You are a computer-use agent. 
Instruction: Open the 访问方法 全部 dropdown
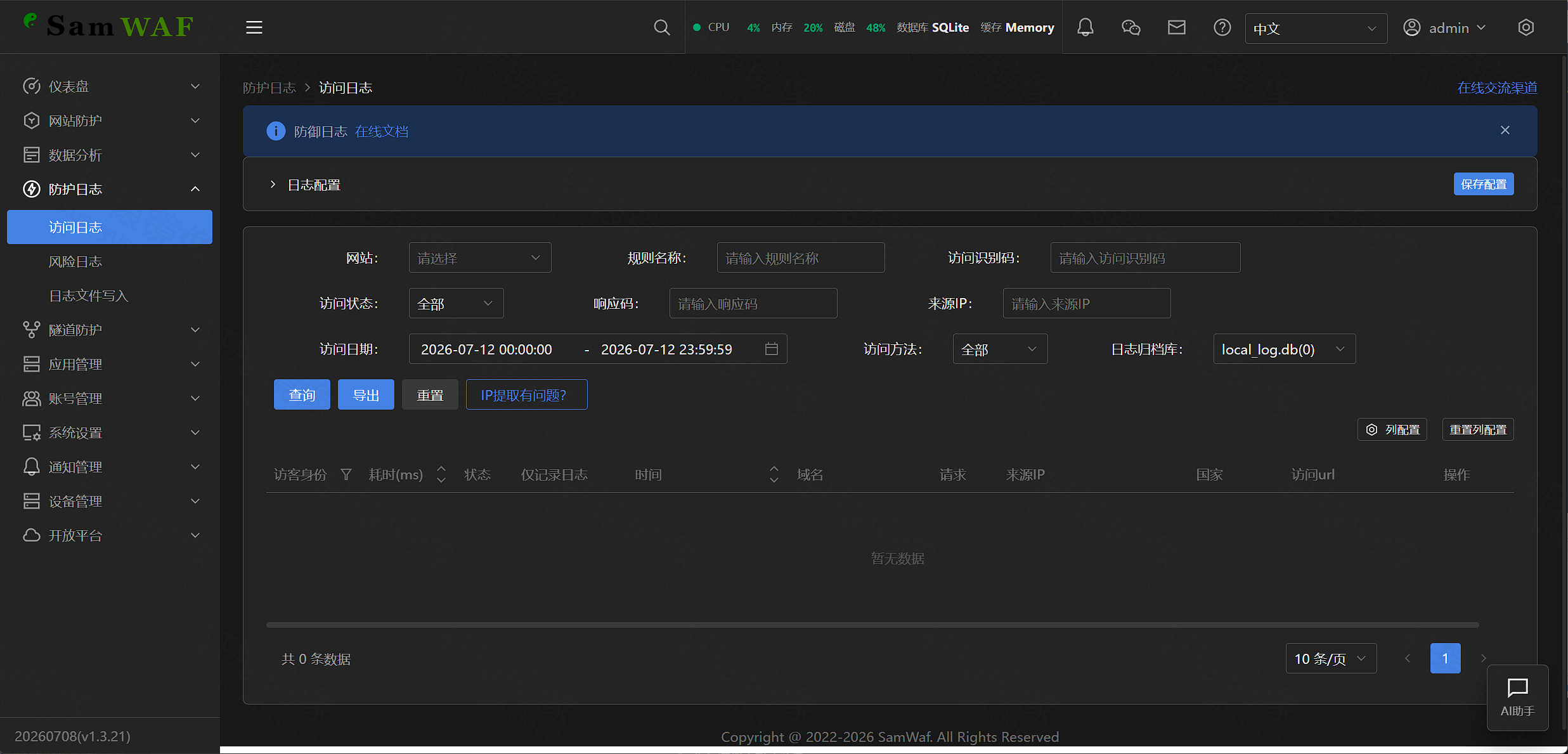pyautogui.click(x=1001, y=349)
